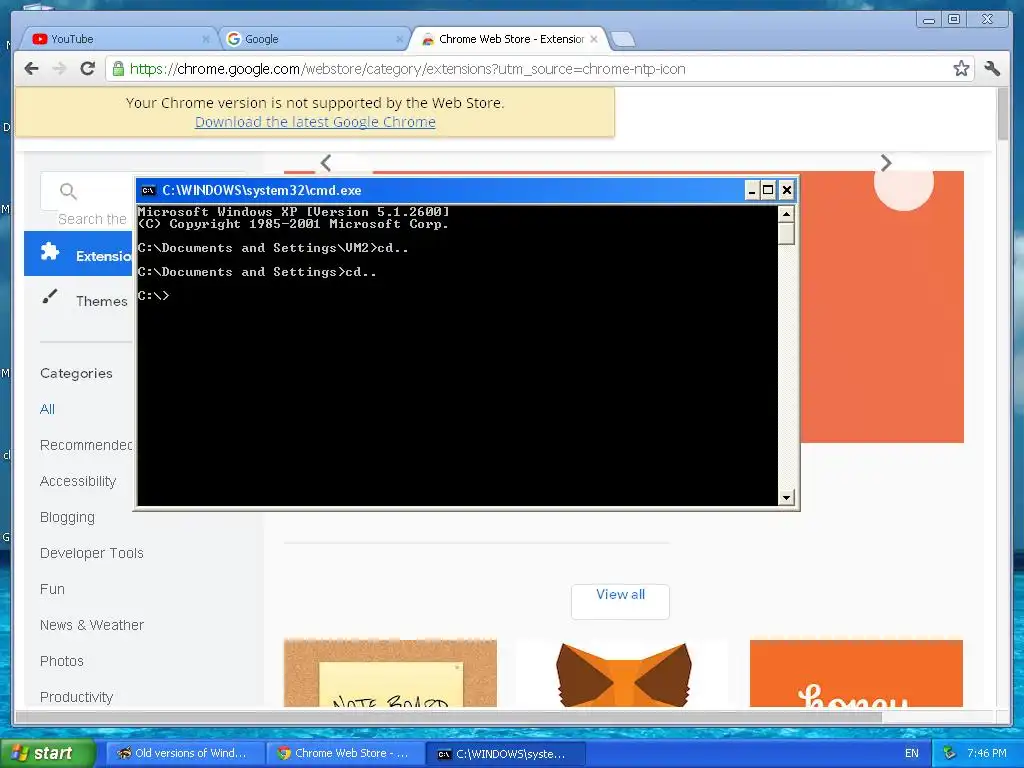Open a new tab with the new-tab button
Screen dimensions: 1024x768
(x=624, y=40)
